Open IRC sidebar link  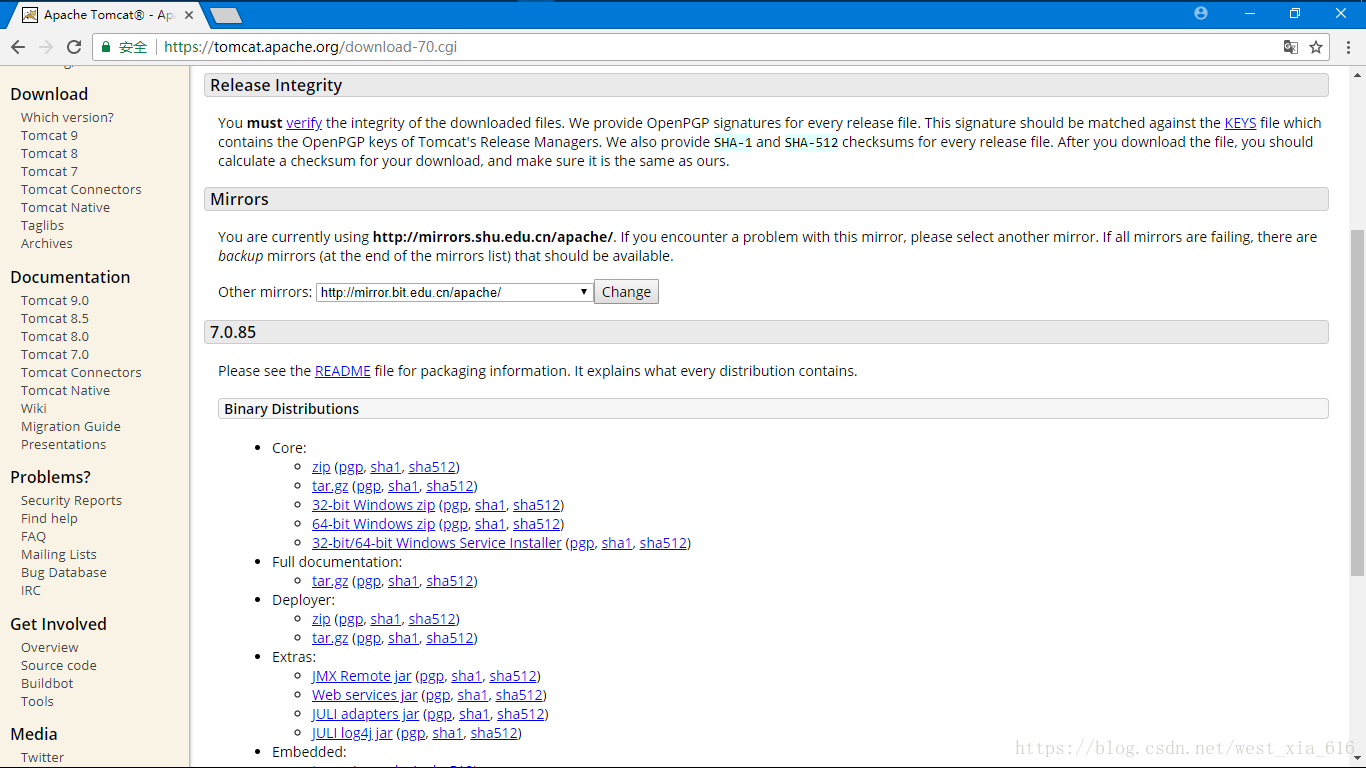30,590
